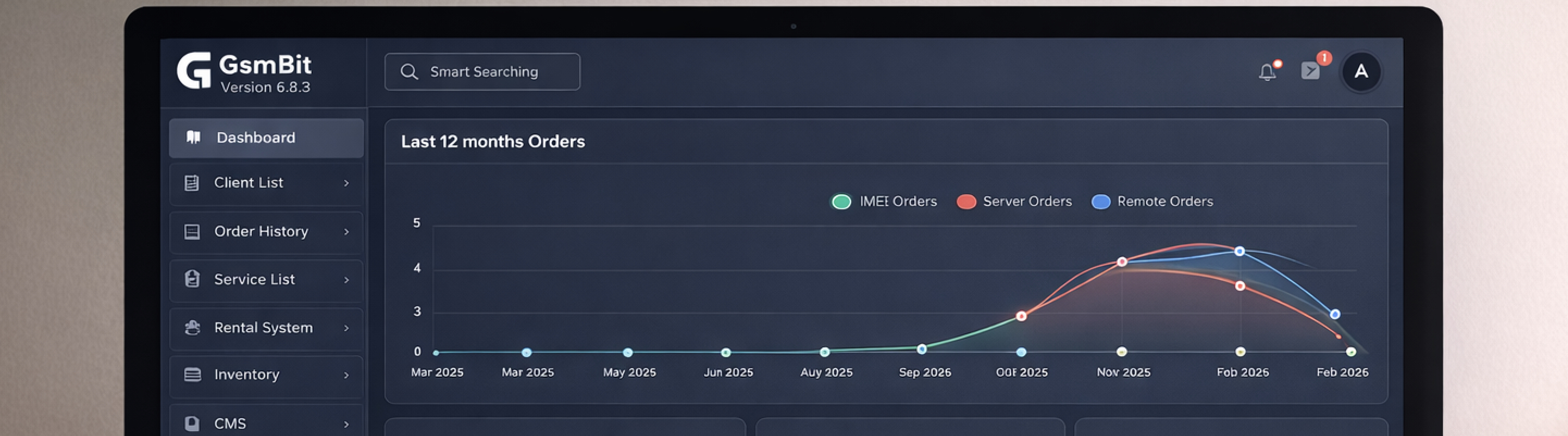Expand the Order History chevron
The width and height of the screenshot is (1568, 436).
(346, 232)
